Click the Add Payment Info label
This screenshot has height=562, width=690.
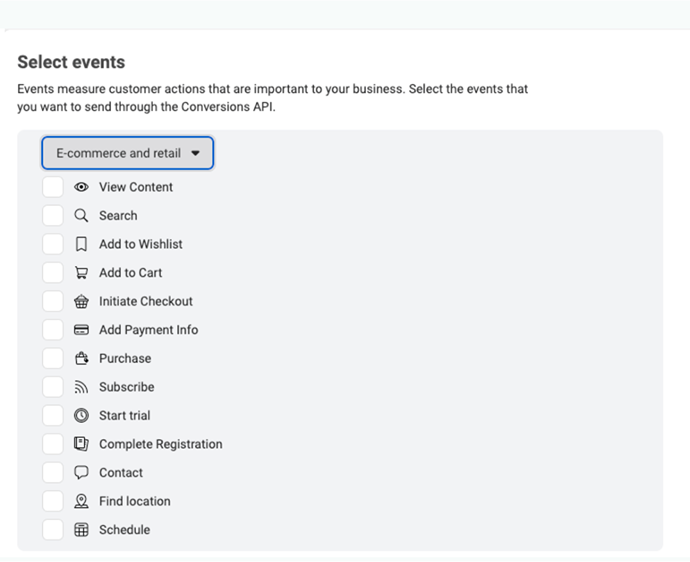(x=148, y=330)
